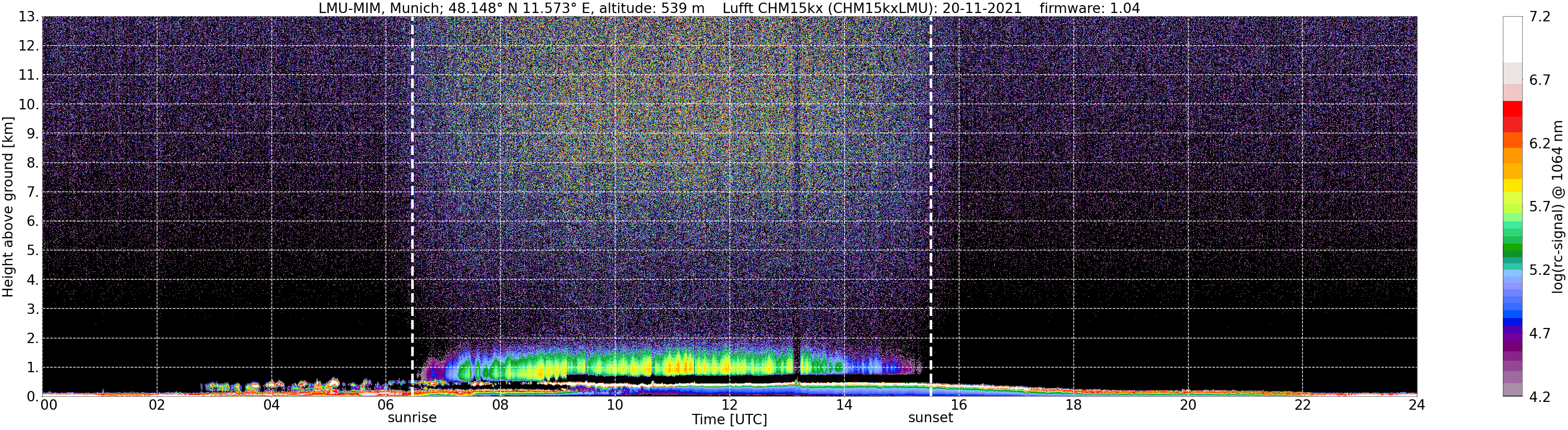Click the 'sunrise' label below the time axis
The image size is (1568, 430).
[x=412, y=418]
